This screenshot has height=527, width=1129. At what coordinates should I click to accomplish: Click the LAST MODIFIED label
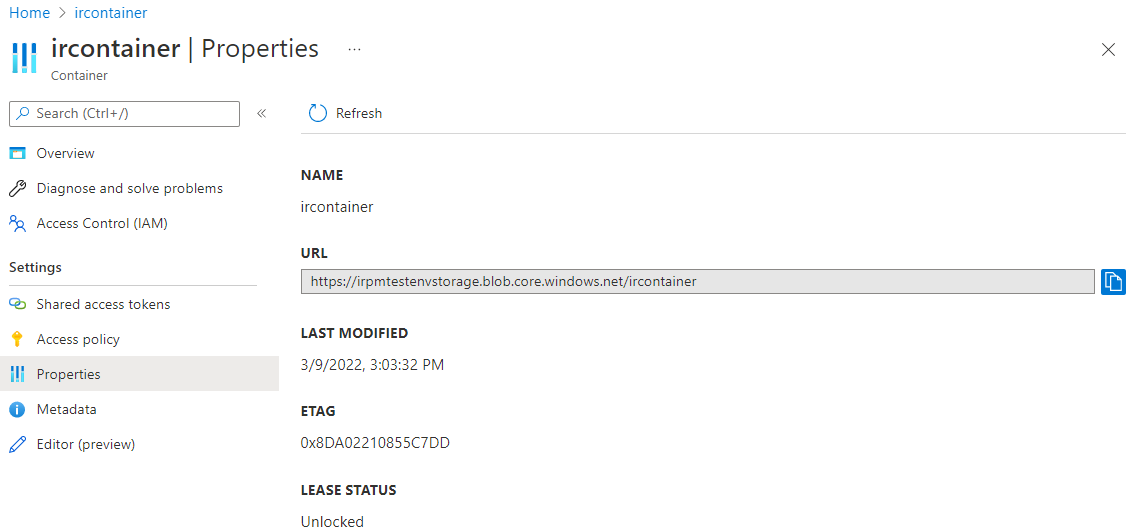pyautogui.click(x=354, y=333)
